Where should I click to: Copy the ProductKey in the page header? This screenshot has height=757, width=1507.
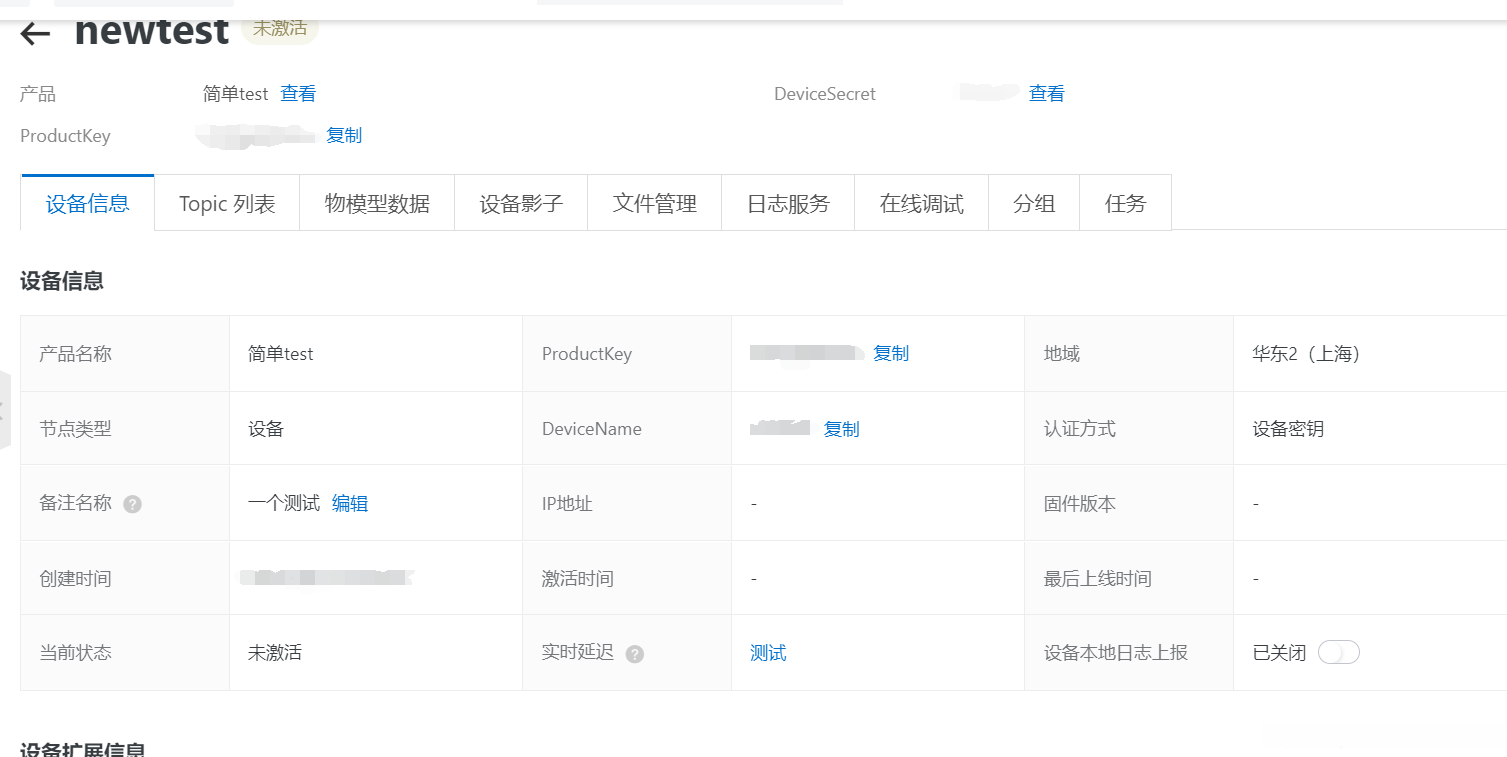pos(344,136)
